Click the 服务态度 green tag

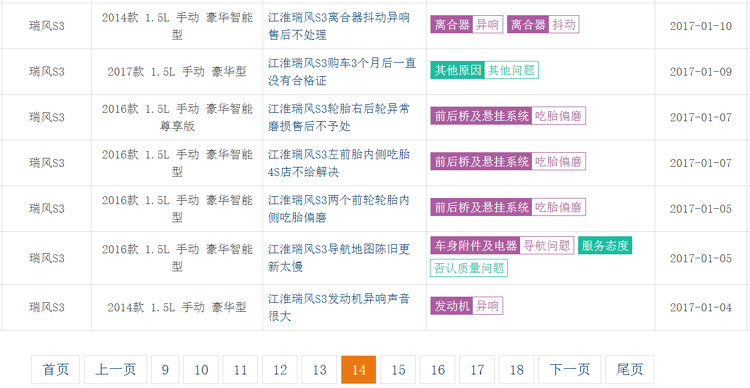pos(605,245)
